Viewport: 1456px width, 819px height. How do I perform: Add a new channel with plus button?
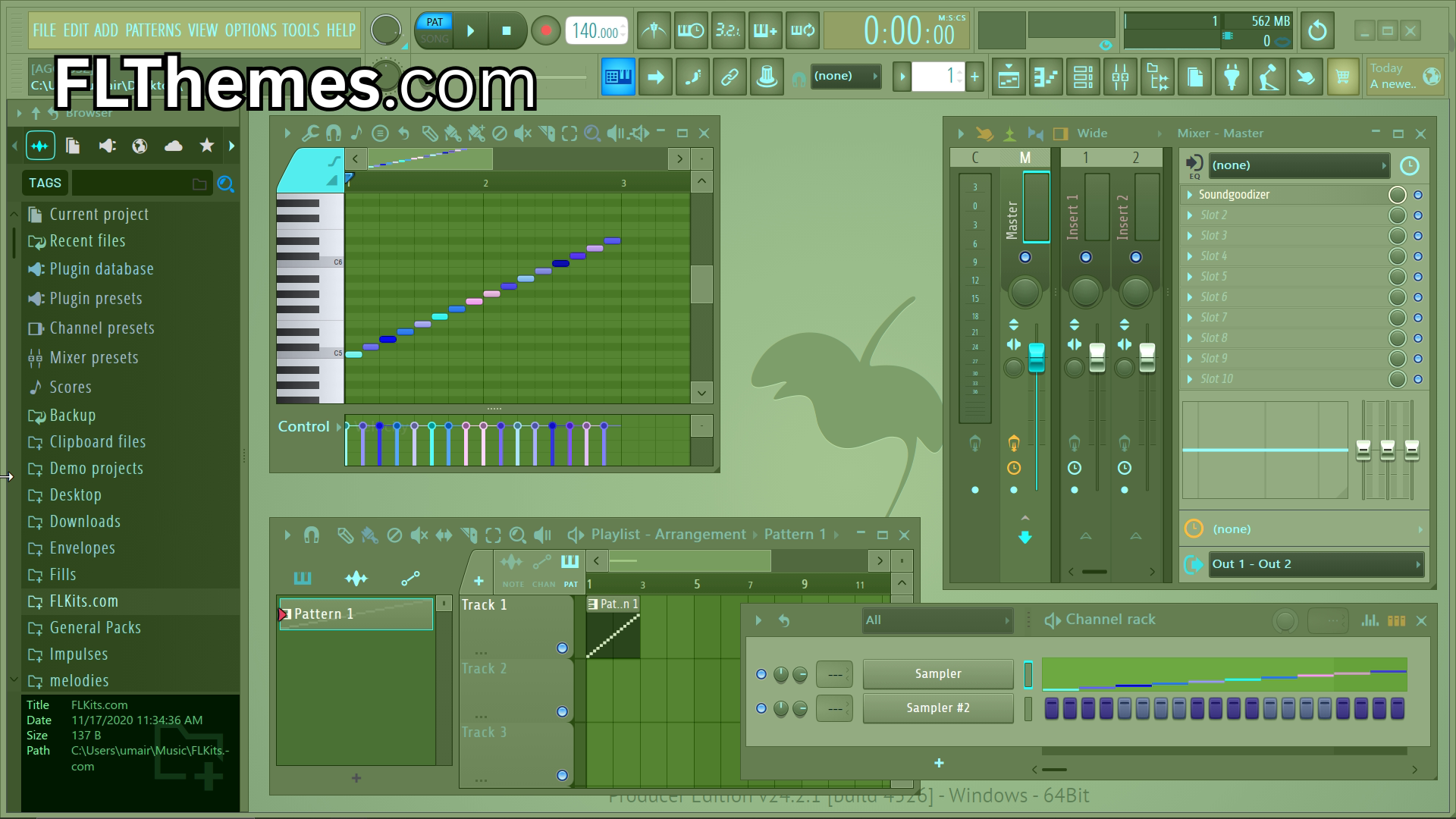tap(939, 763)
